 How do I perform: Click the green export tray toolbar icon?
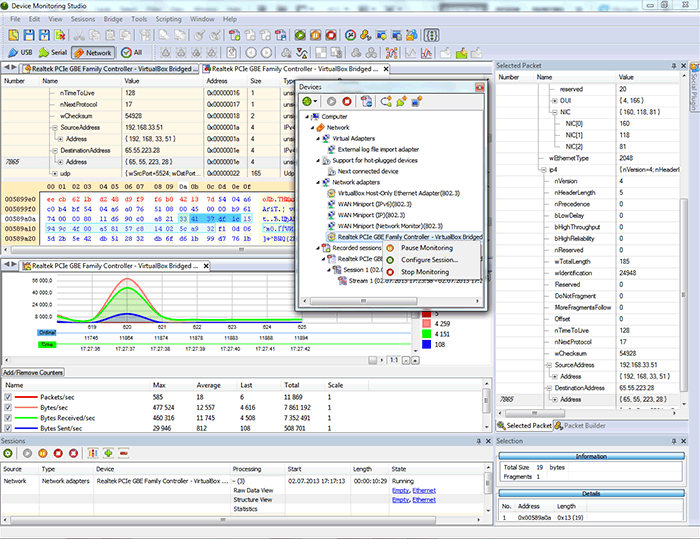point(461,53)
